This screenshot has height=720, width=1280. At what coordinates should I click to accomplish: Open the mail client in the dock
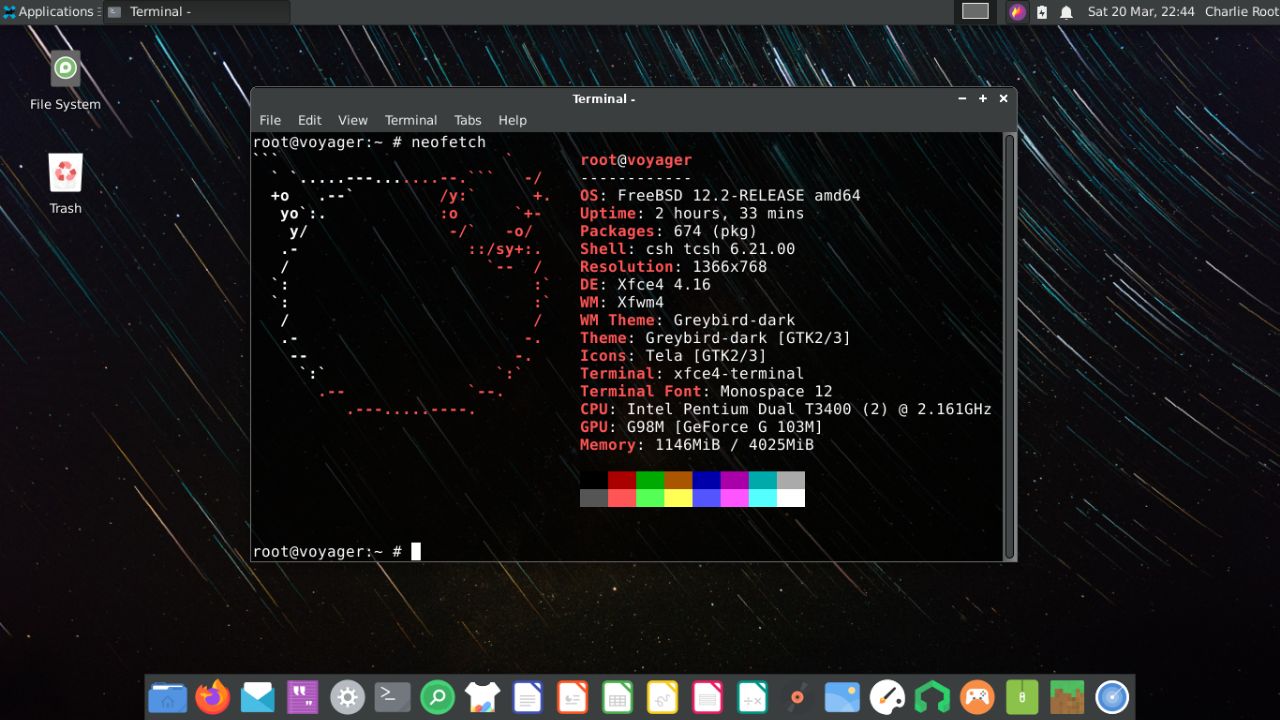click(x=258, y=697)
